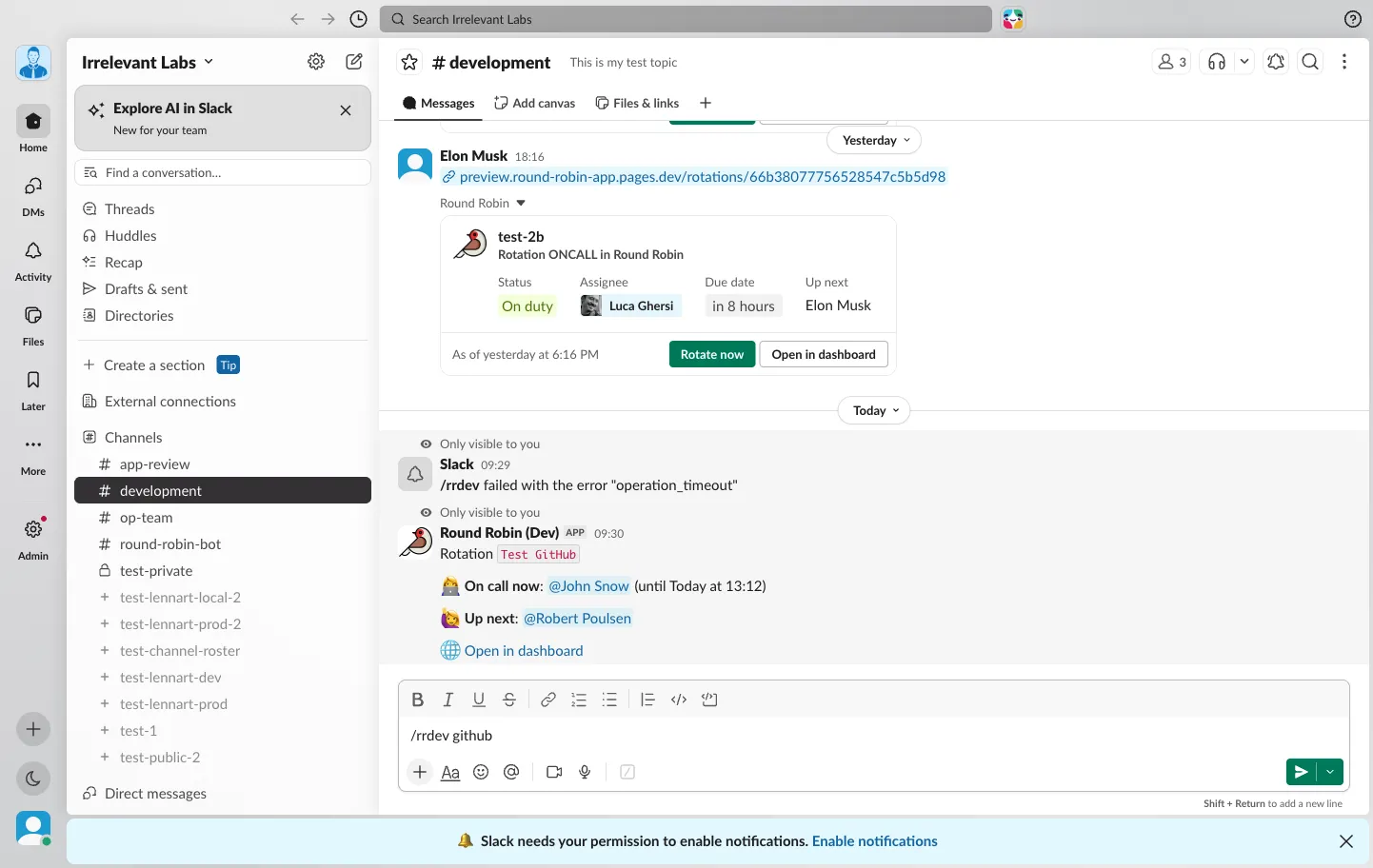Start a huddle with the headphones icon
This screenshot has height=868, width=1373.
pos(1217,62)
